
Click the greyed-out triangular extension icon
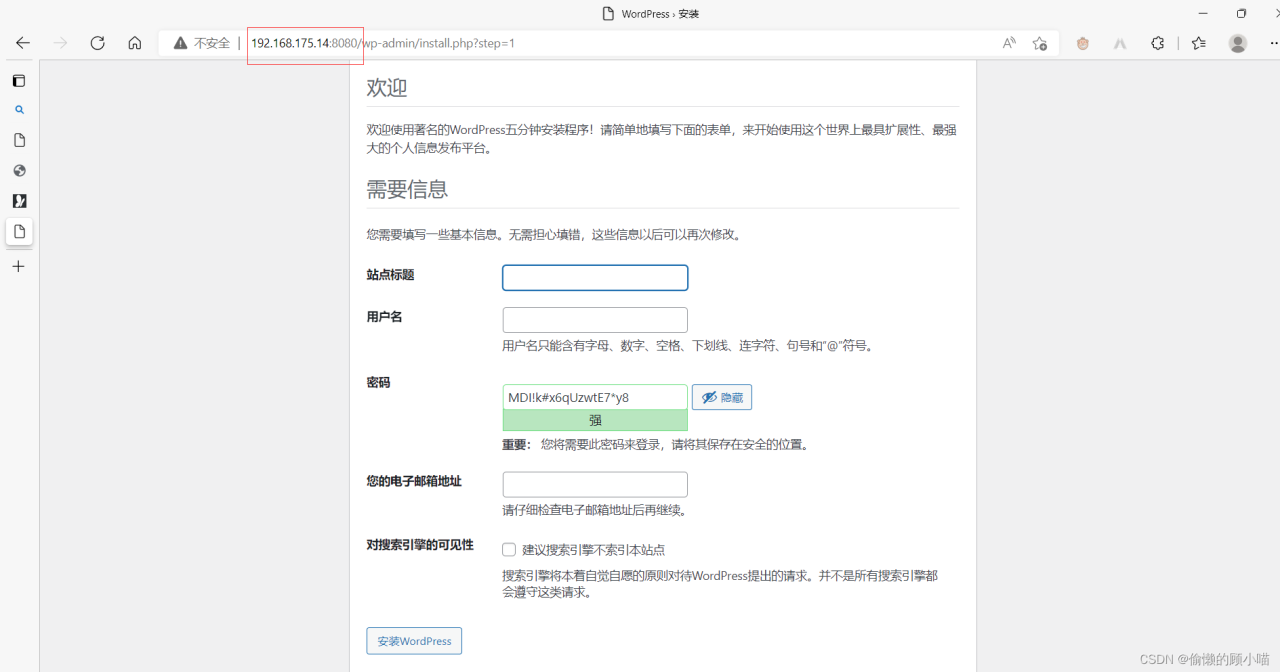click(1120, 43)
